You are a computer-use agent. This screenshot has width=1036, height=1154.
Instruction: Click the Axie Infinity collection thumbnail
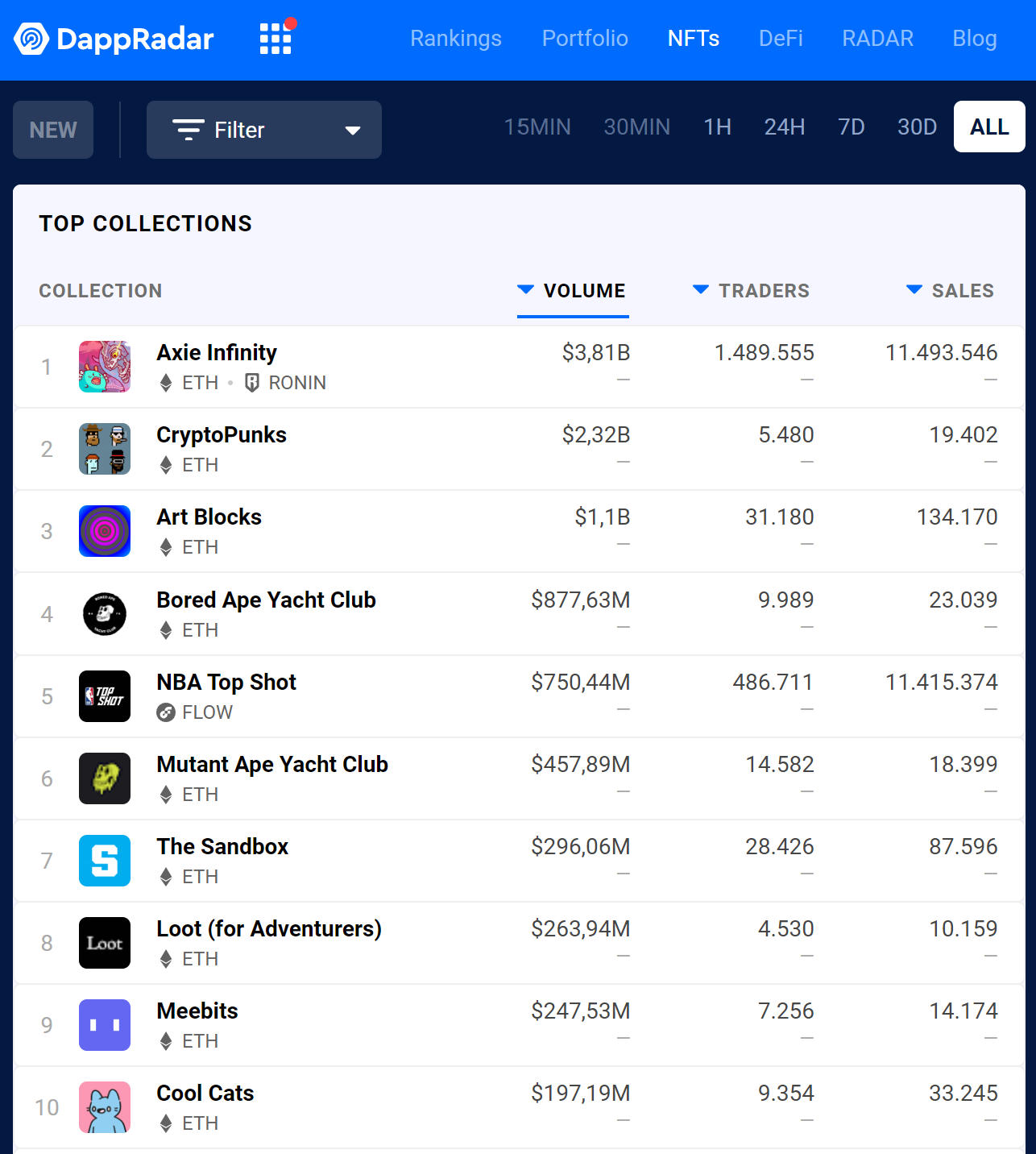(x=105, y=367)
